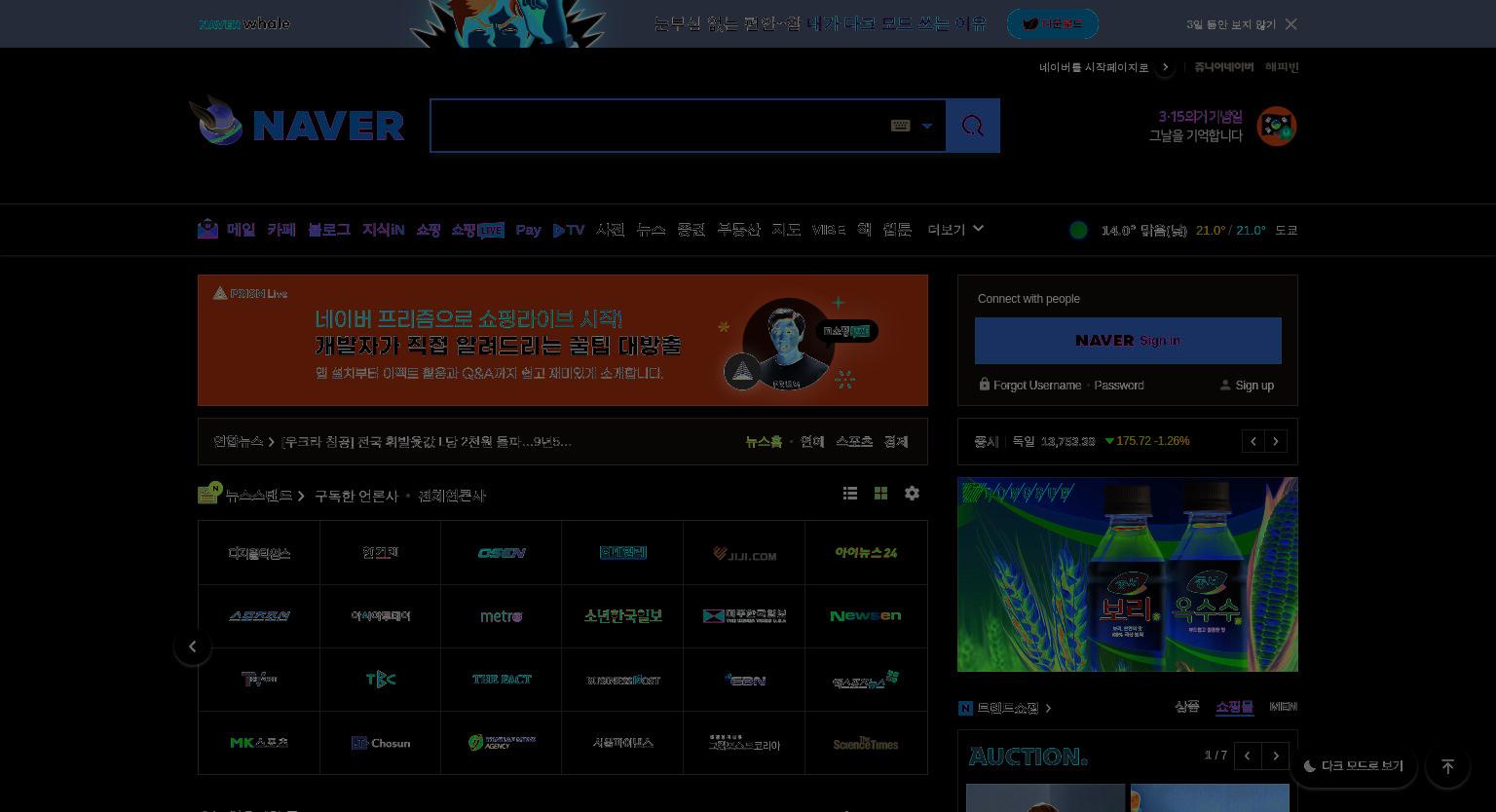Open the PRISM Live shopping banner
The image size is (1496, 812).
(563, 340)
